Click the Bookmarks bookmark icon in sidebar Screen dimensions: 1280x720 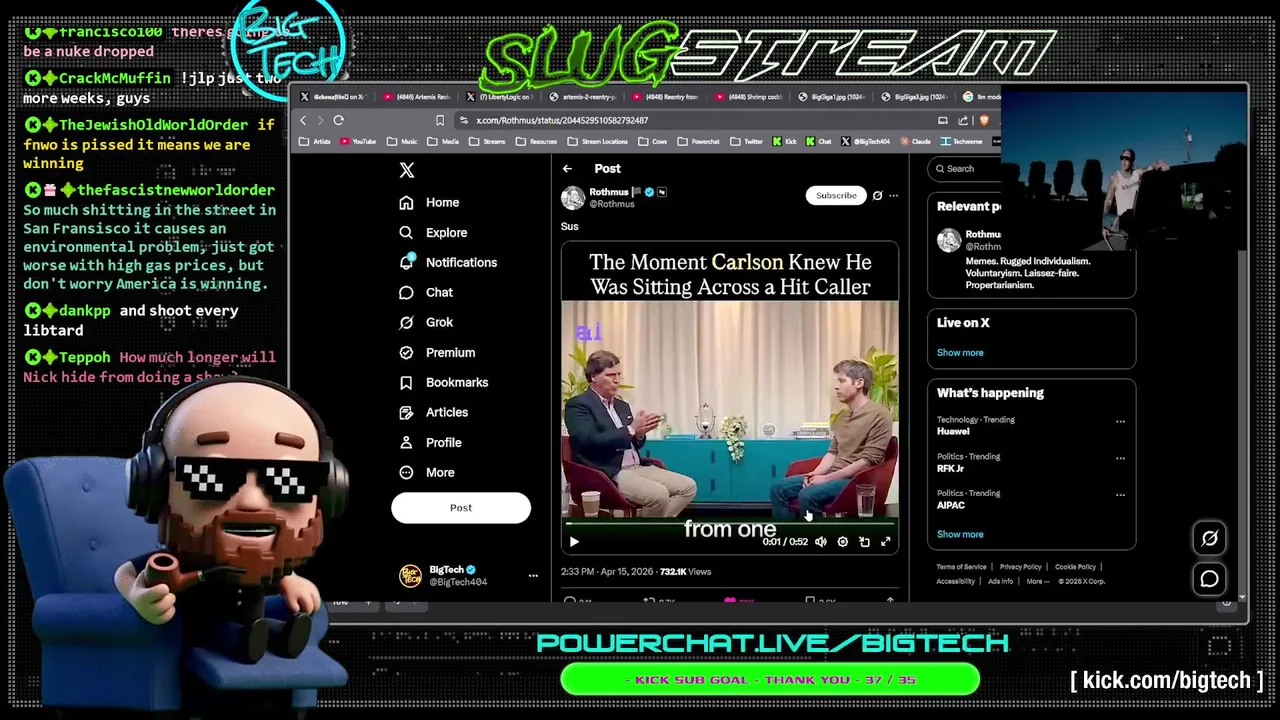pos(406,382)
